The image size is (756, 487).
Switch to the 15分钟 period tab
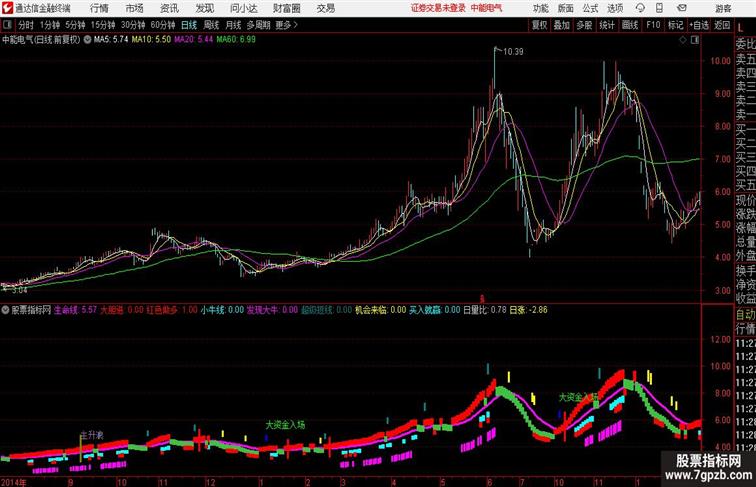[x=103, y=25]
